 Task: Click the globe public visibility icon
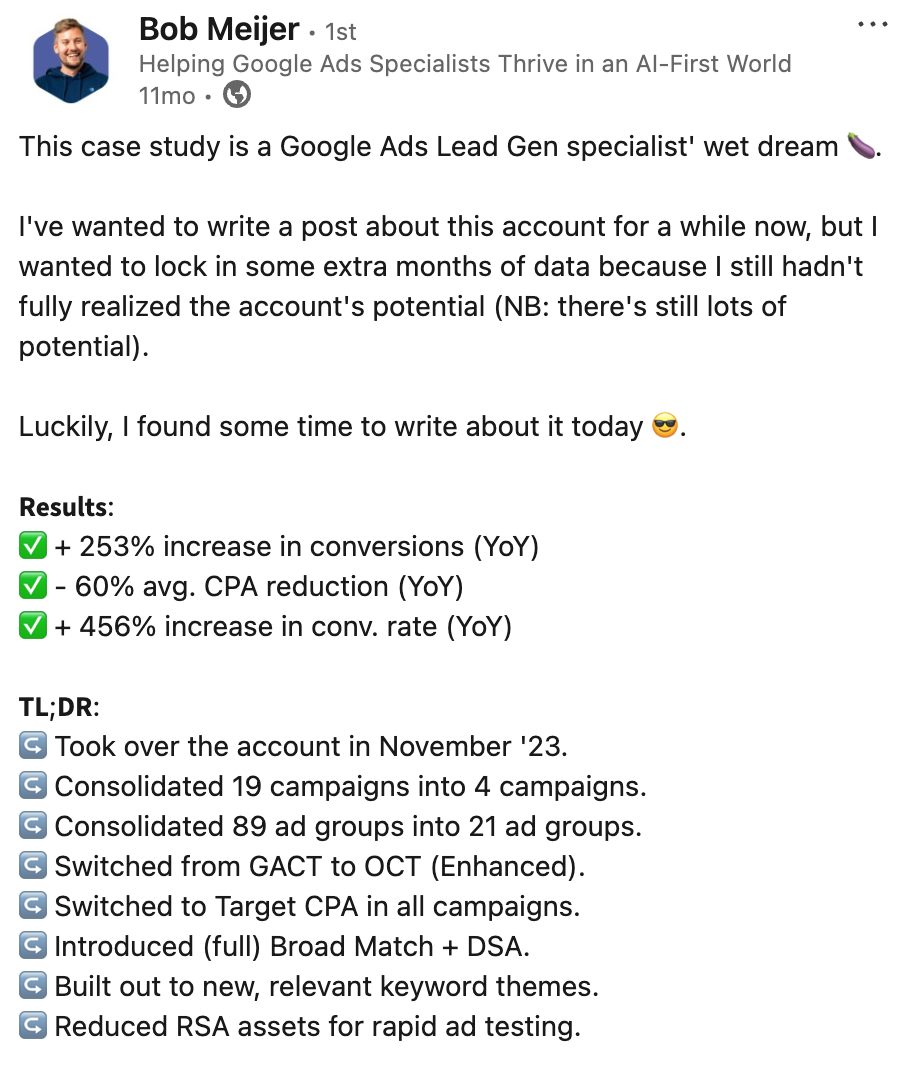click(237, 96)
